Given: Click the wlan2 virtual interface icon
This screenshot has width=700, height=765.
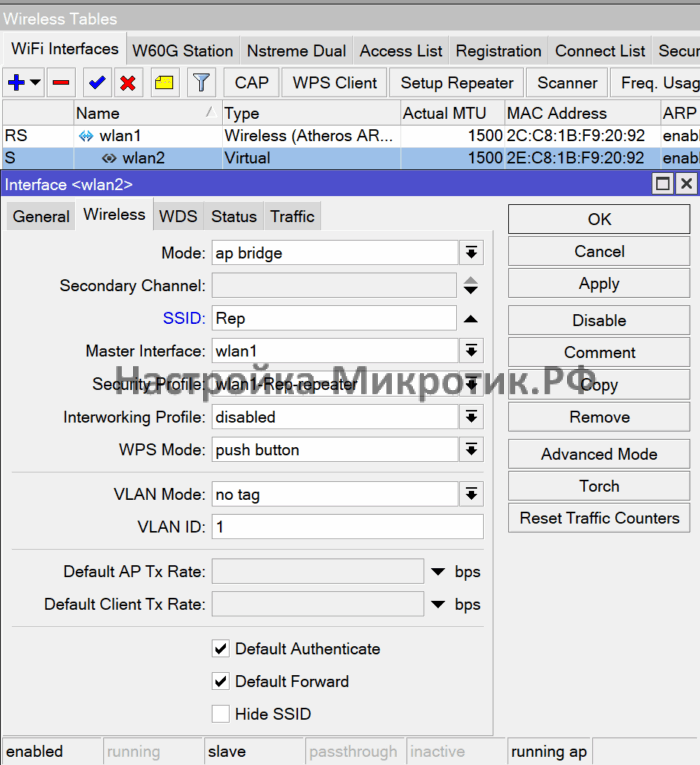Looking at the screenshot, I should click(109, 158).
